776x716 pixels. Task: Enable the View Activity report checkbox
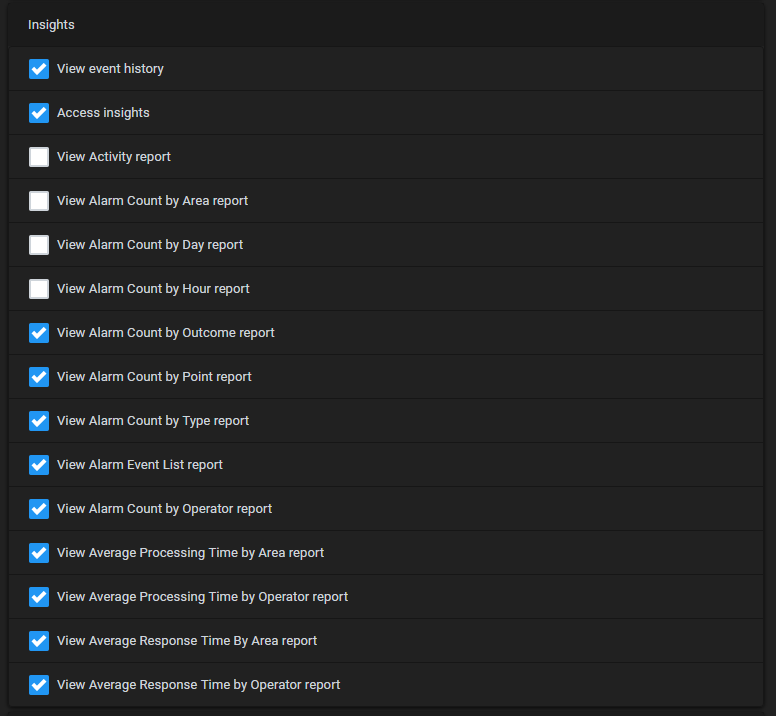pyautogui.click(x=39, y=157)
